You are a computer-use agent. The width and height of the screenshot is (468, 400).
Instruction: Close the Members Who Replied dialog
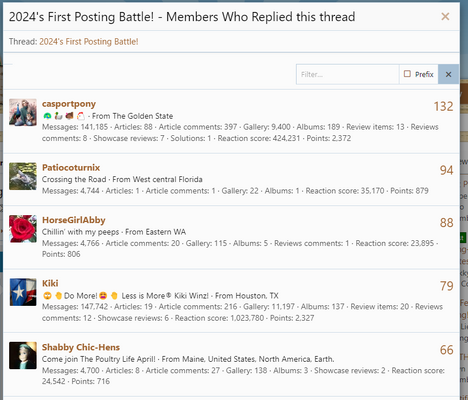[x=445, y=16]
